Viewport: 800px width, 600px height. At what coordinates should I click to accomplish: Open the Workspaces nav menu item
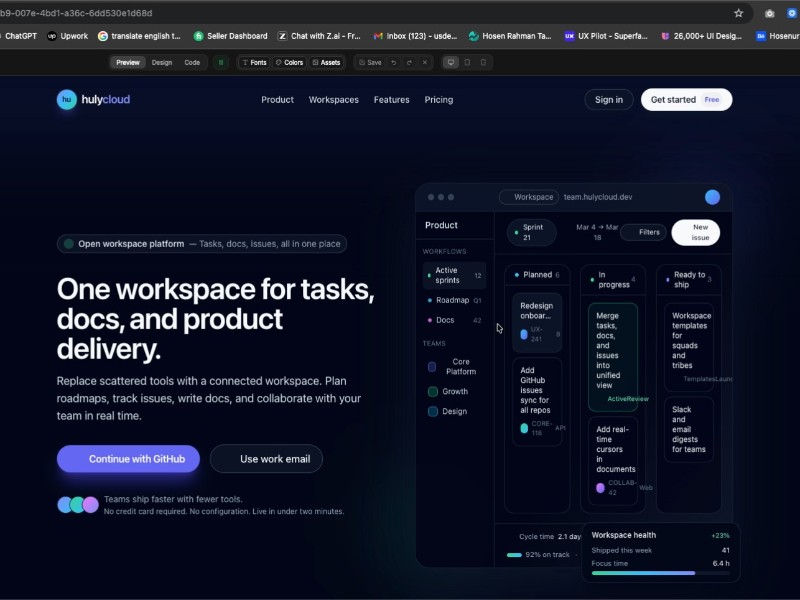coord(333,100)
